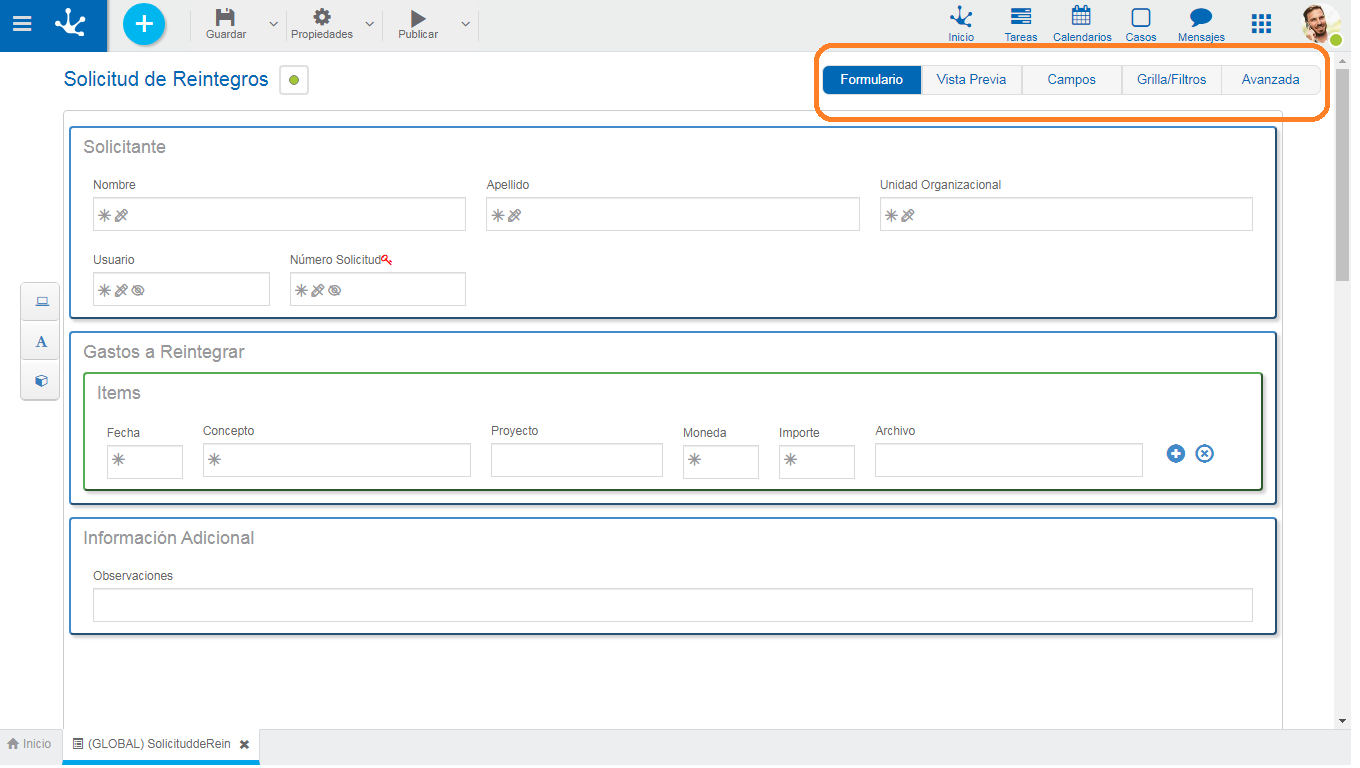
Task: Switch to the Formulario tab
Action: click(871, 80)
